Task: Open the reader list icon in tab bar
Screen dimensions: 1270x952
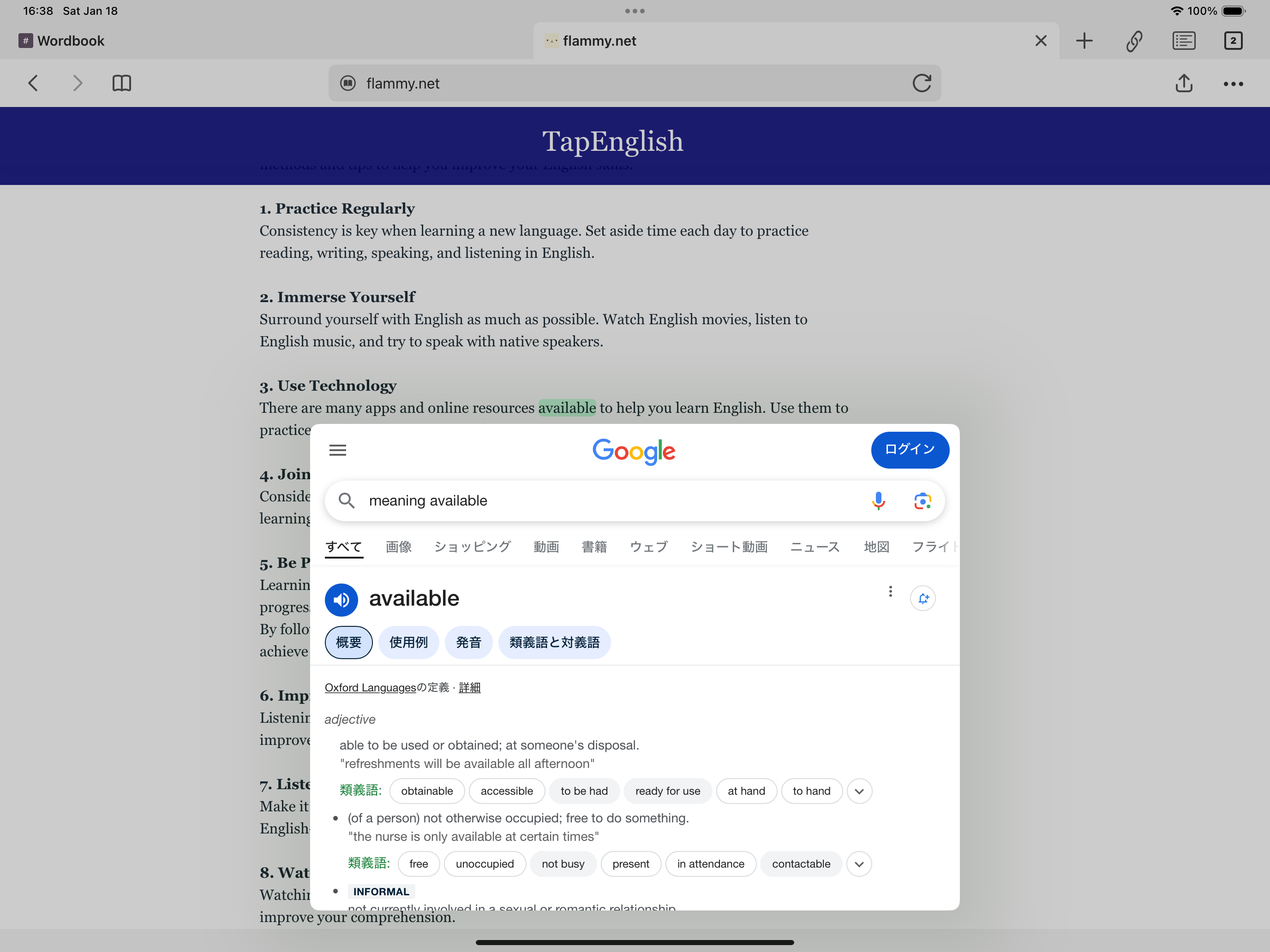Action: coord(1183,41)
